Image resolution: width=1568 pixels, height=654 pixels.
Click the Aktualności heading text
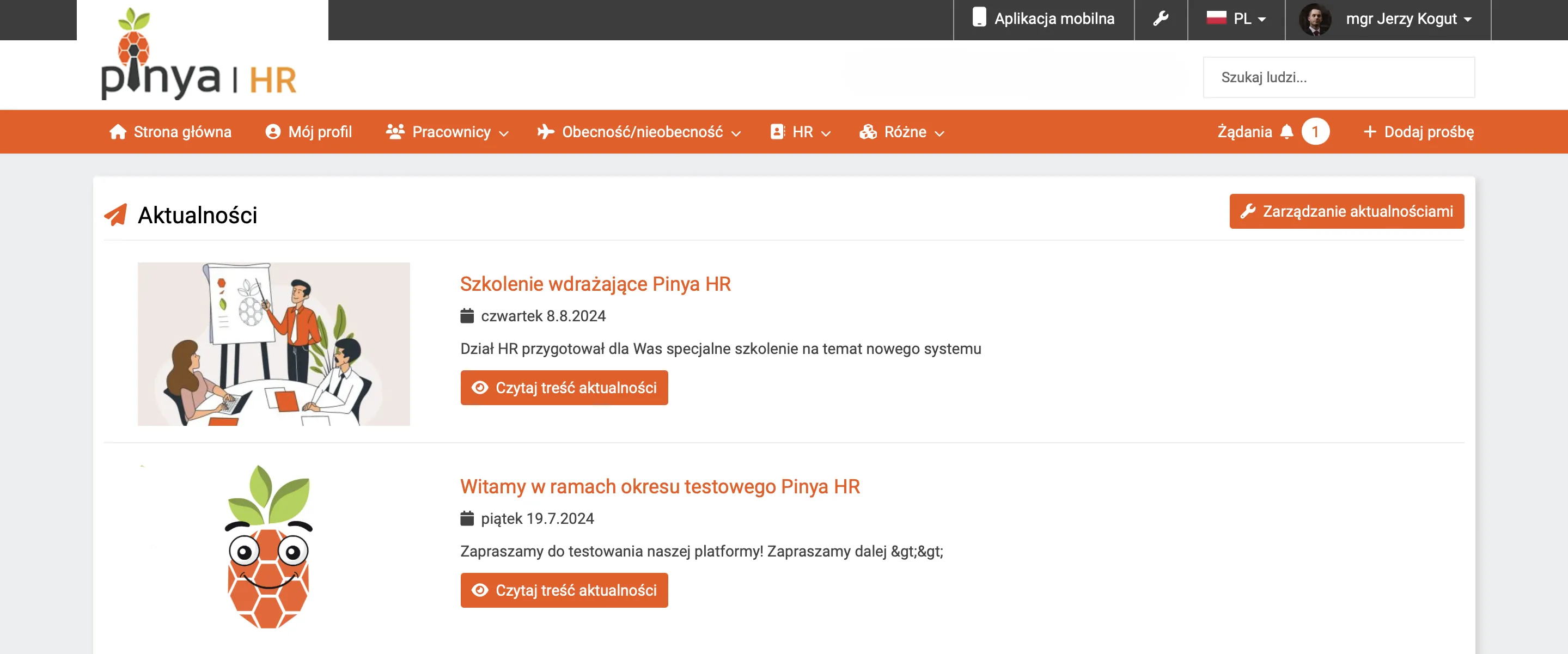coord(197,215)
